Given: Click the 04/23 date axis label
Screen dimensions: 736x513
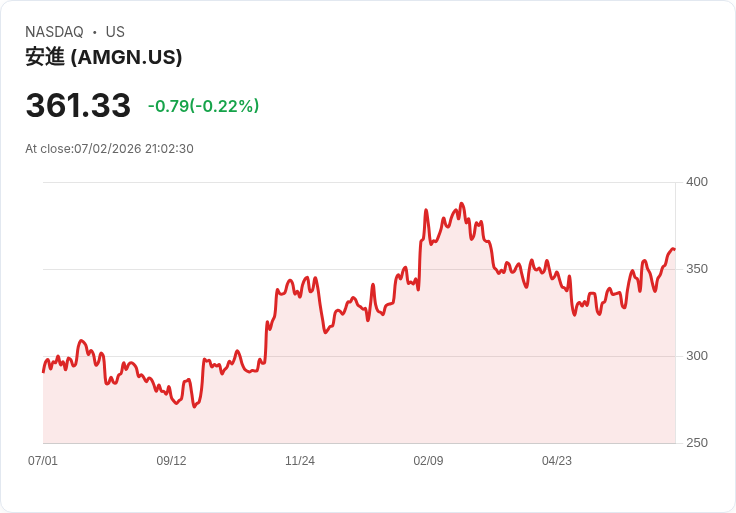Looking at the screenshot, I should pos(557,460).
